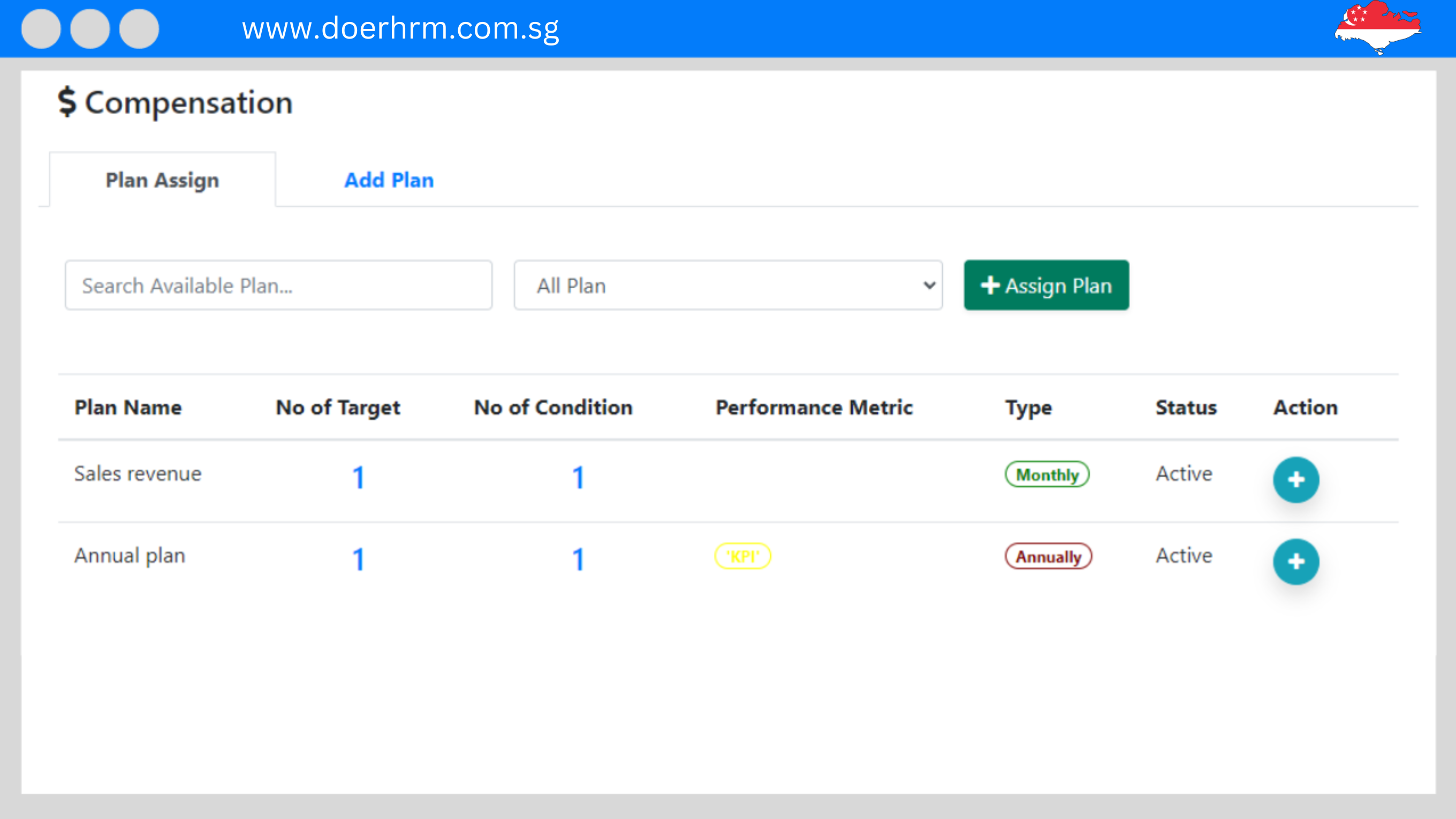Click the second gray window circle button
The width and height of the screenshot is (1456, 819).
tap(90, 28)
